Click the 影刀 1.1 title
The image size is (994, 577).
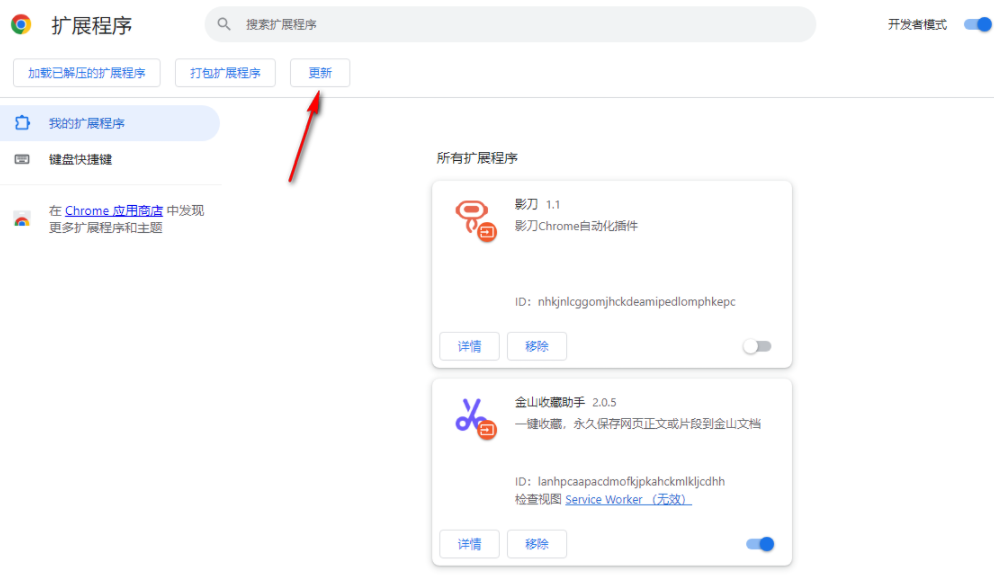pos(537,204)
